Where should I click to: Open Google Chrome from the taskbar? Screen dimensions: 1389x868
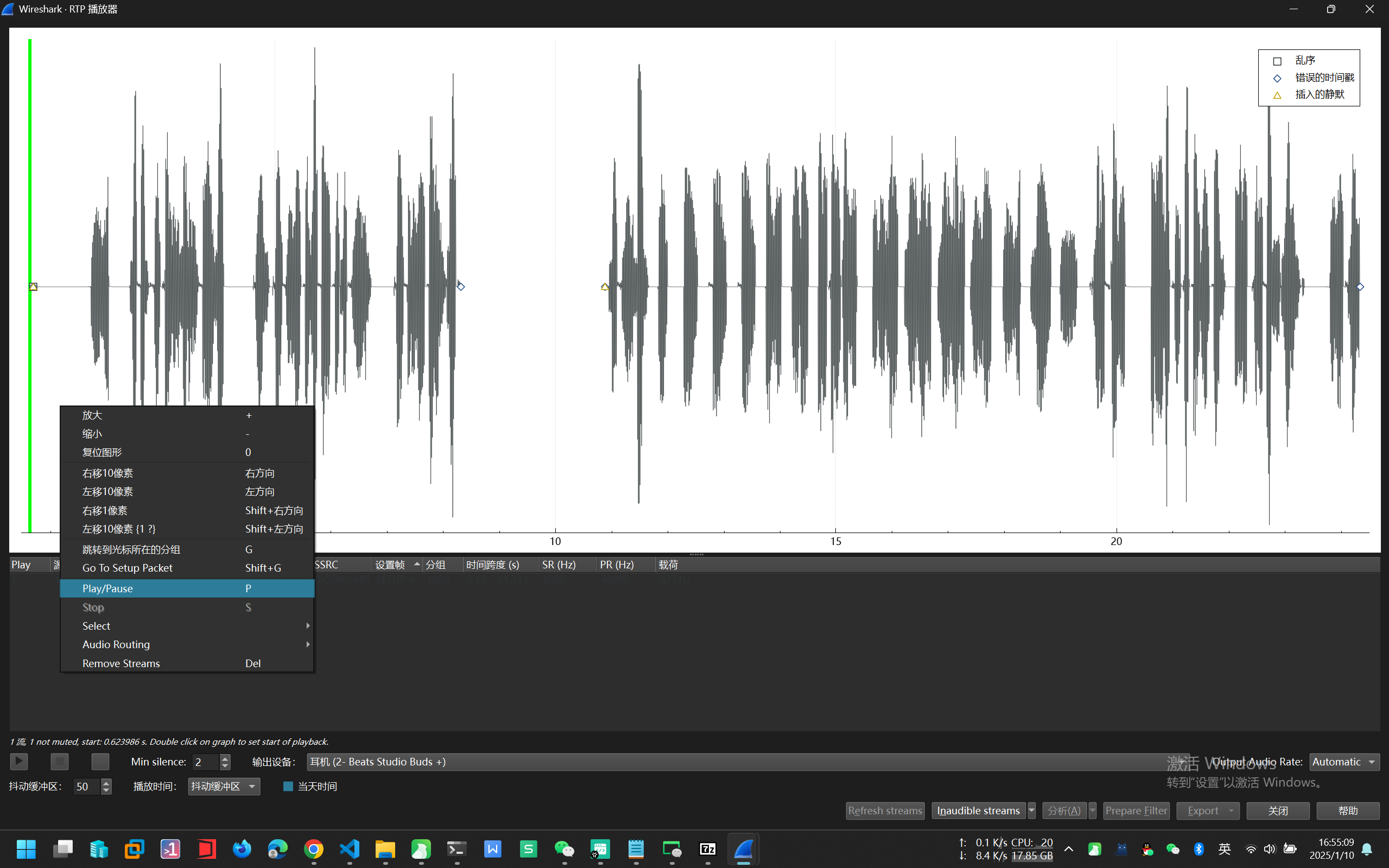(x=313, y=848)
